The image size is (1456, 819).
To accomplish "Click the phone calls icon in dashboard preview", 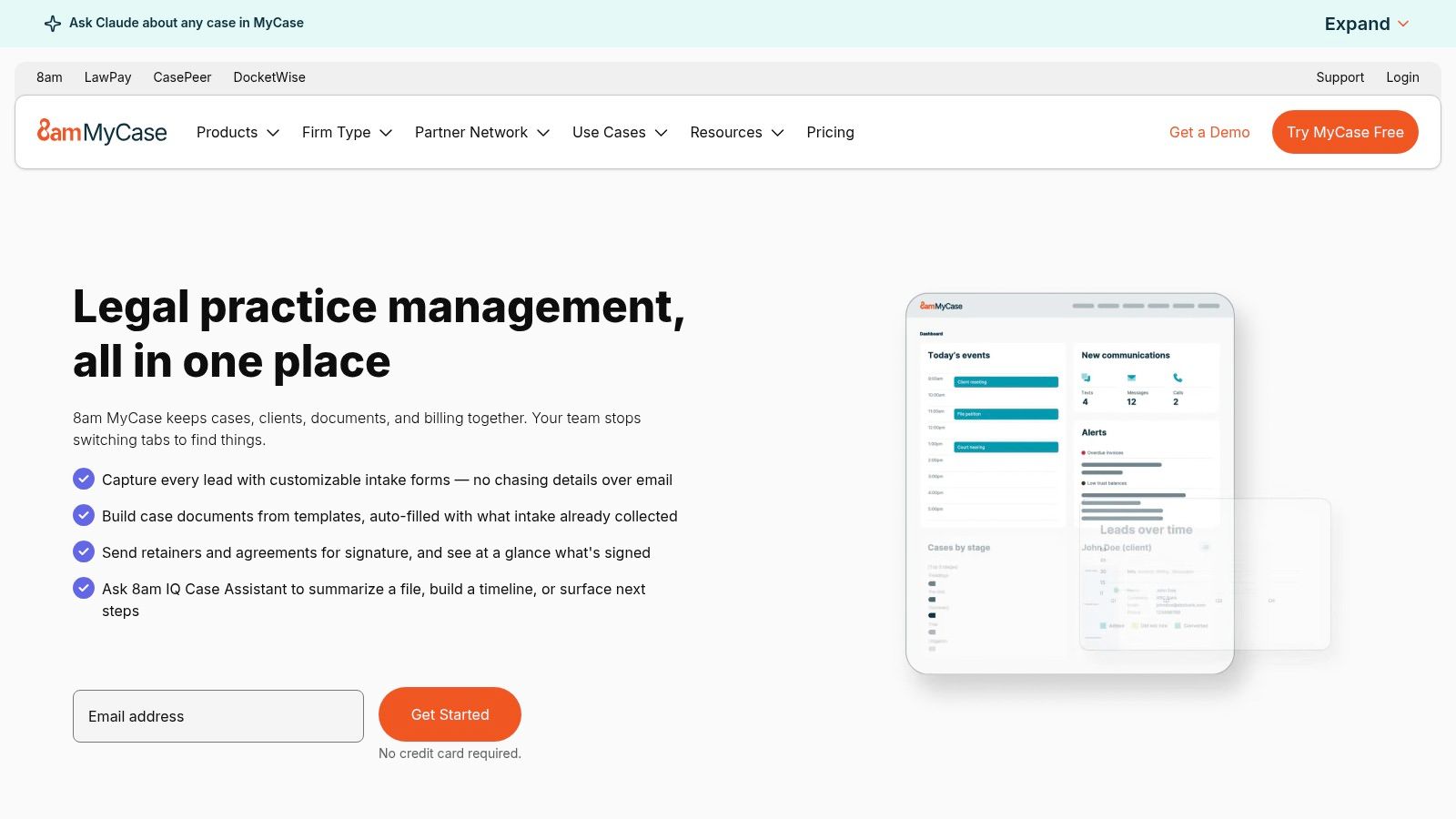I will tap(1178, 378).
